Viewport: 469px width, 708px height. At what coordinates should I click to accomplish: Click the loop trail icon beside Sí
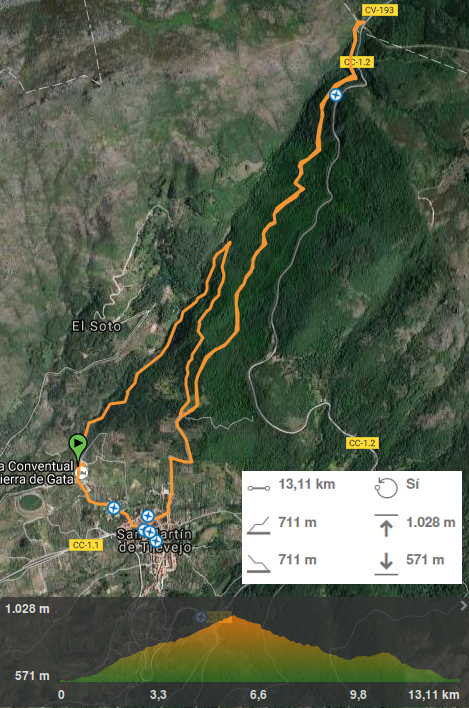(386, 488)
